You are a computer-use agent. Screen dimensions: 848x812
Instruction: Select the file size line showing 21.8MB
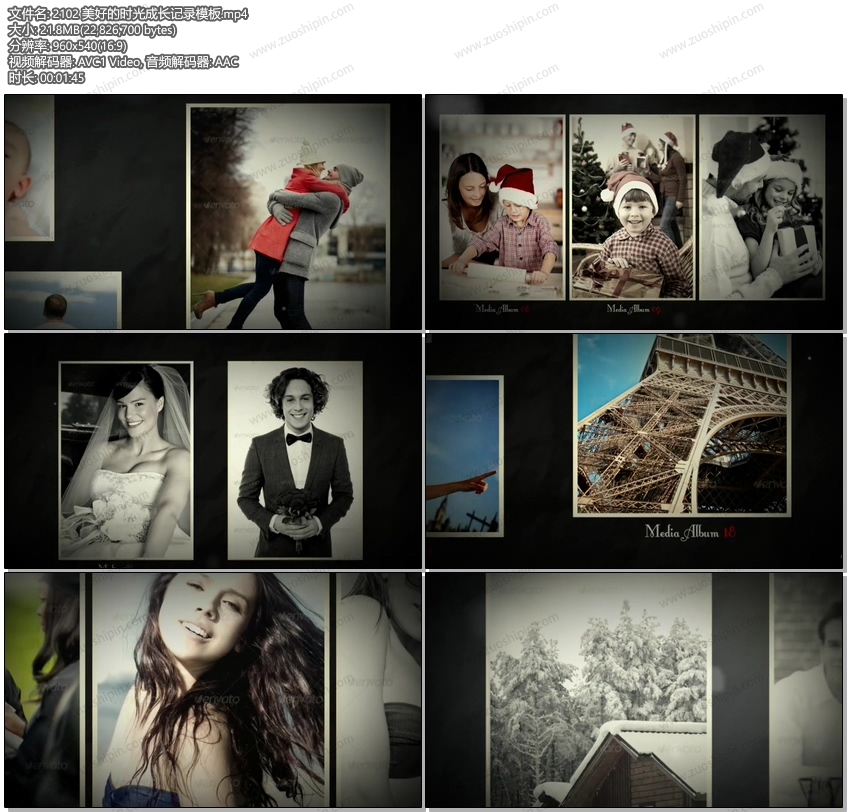pyautogui.click(x=92, y=30)
